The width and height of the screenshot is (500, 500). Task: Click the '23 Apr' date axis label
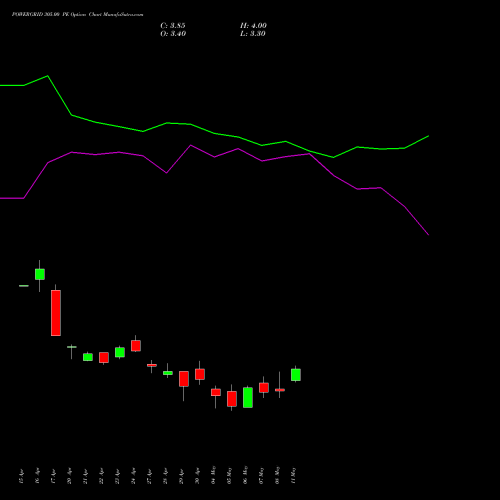[x=117, y=477]
